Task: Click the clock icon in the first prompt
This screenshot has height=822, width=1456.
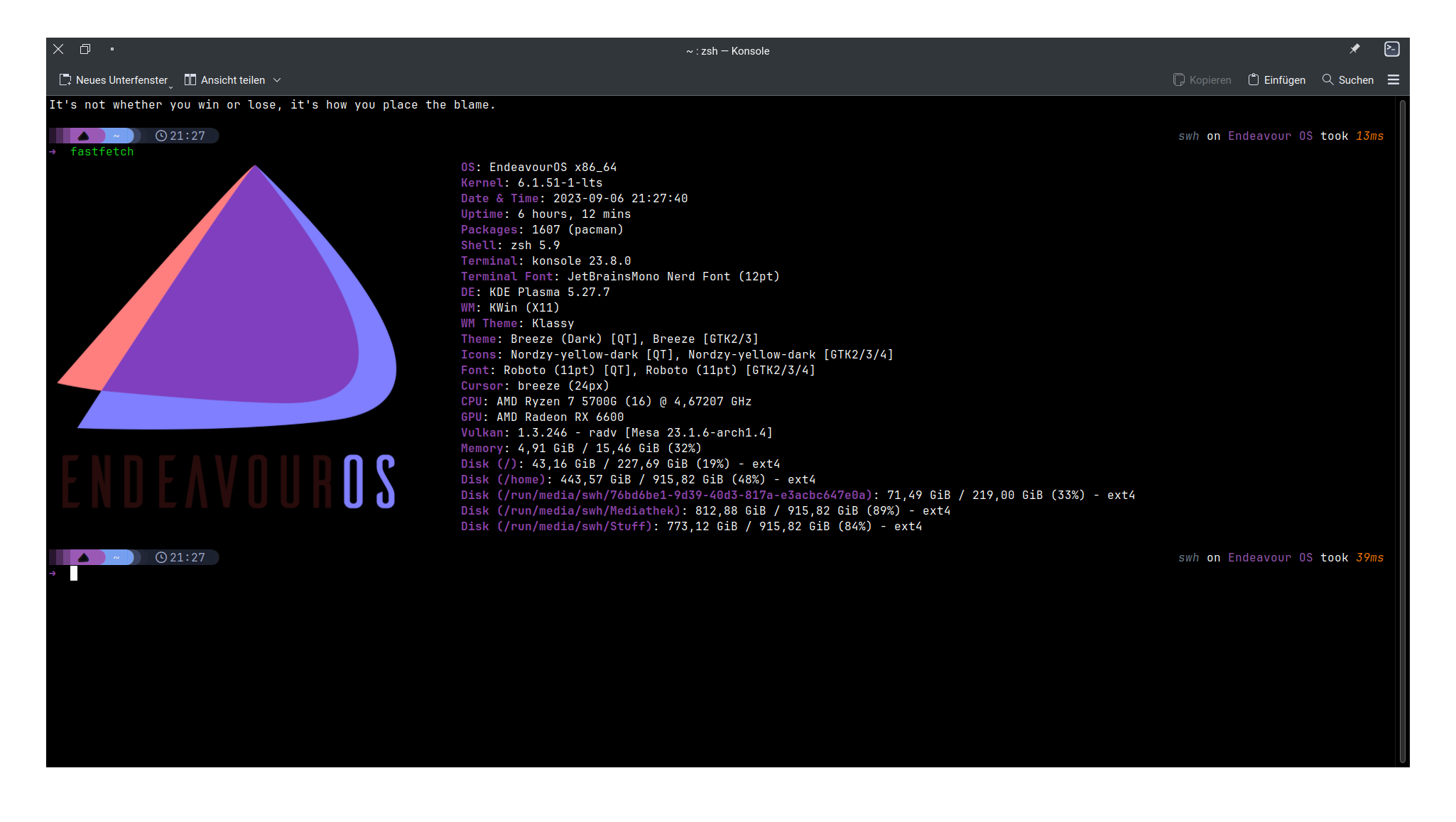Action: [161, 136]
